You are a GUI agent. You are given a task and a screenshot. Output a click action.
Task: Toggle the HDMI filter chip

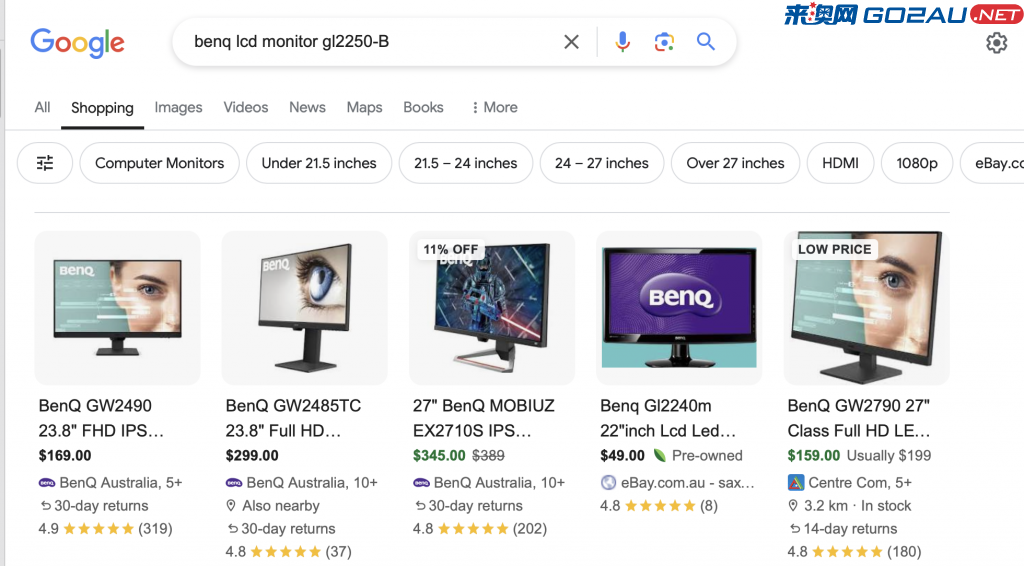pos(840,163)
